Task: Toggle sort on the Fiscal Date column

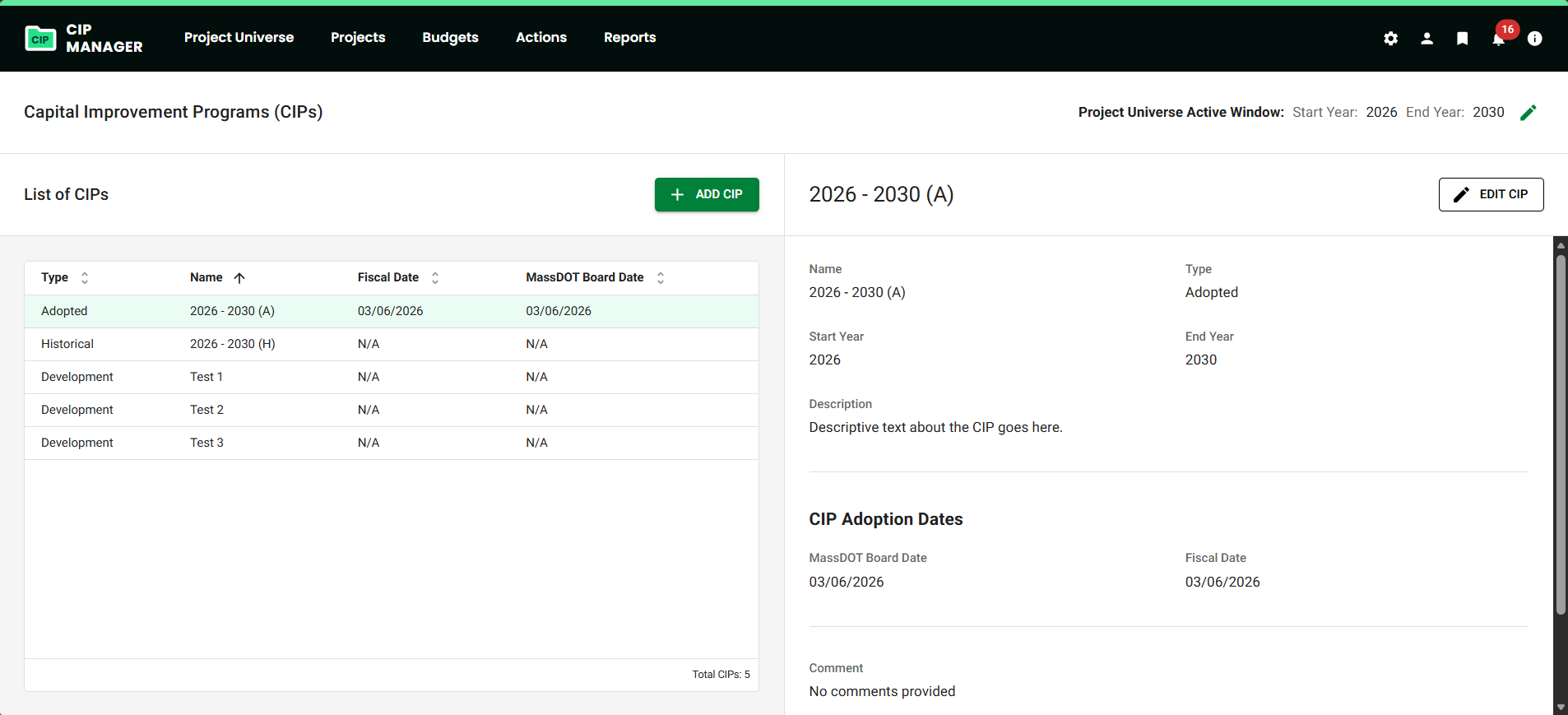Action: (x=435, y=278)
